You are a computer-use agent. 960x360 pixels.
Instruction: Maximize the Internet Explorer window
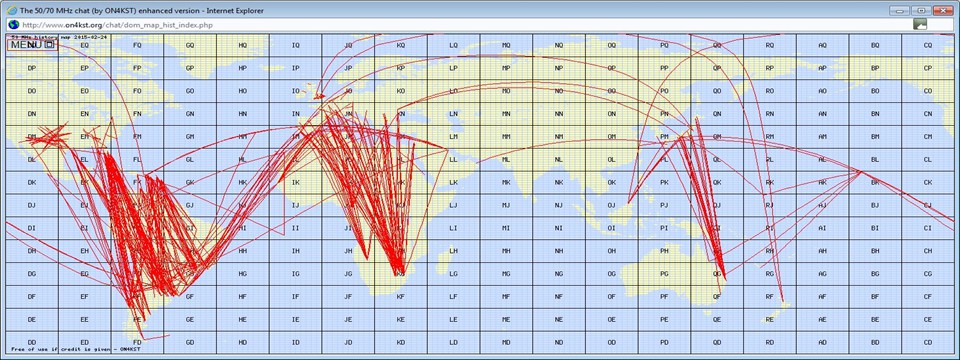pyautogui.click(x=920, y=10)
